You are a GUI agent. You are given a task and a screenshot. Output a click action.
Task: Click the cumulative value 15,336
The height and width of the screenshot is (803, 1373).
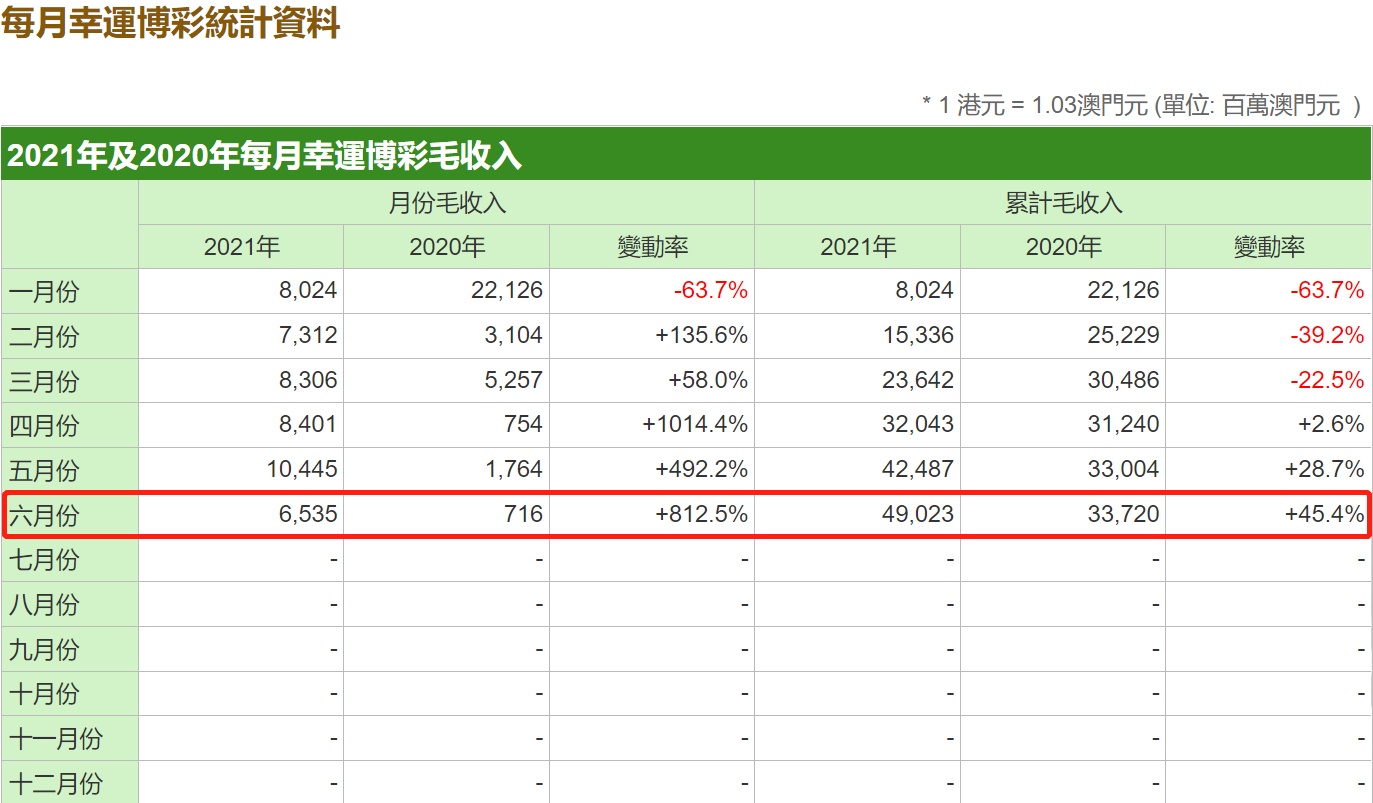919,335
